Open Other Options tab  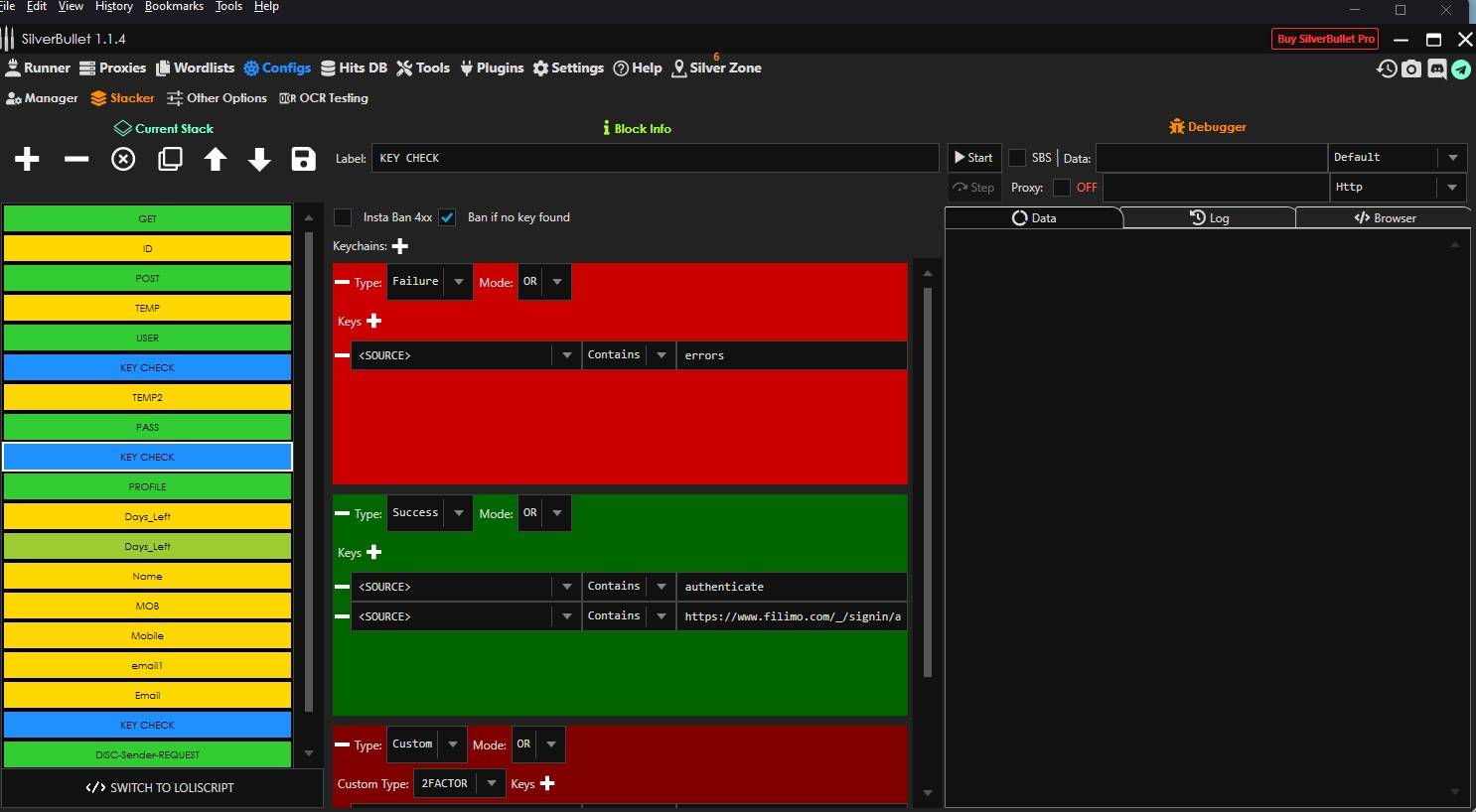coord(217,98)
